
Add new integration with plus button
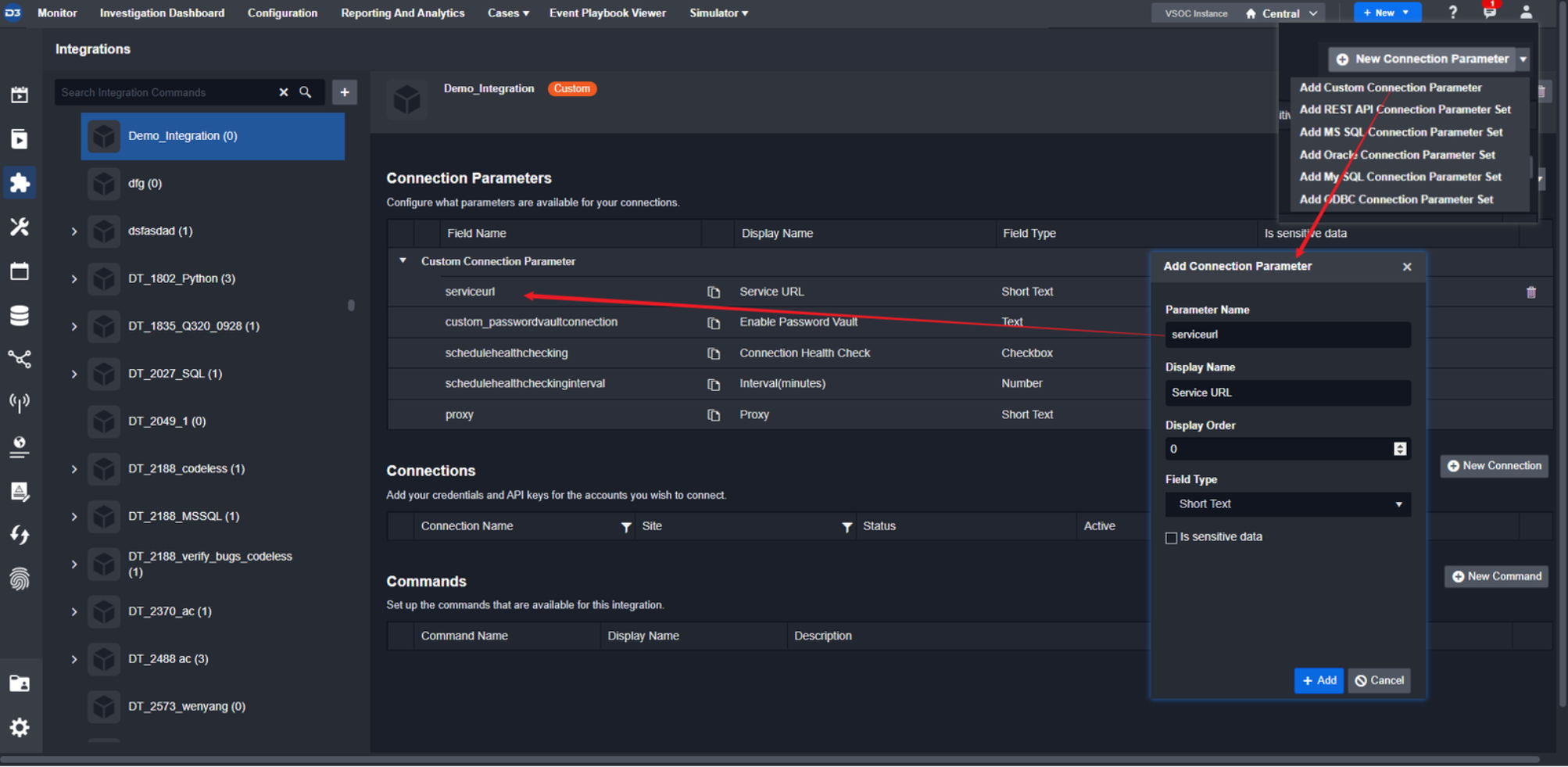pos(345,92)
